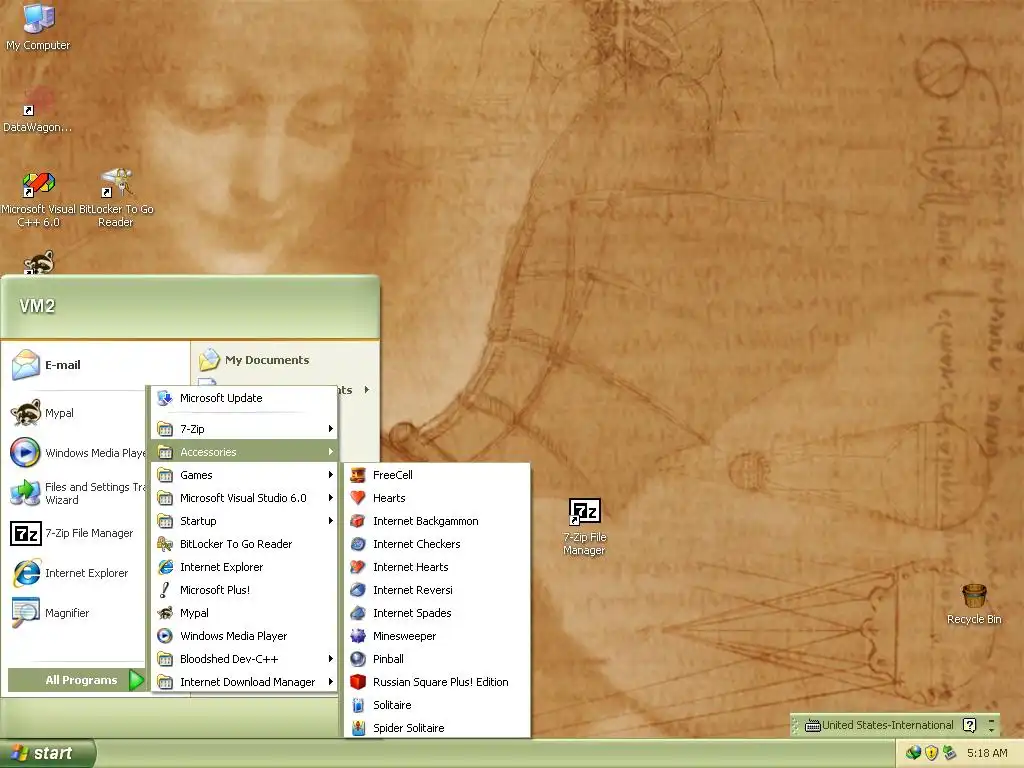Launch Windows Media Player from left Start column
The height and width of the screenshot is (768, 1024).
77,453
